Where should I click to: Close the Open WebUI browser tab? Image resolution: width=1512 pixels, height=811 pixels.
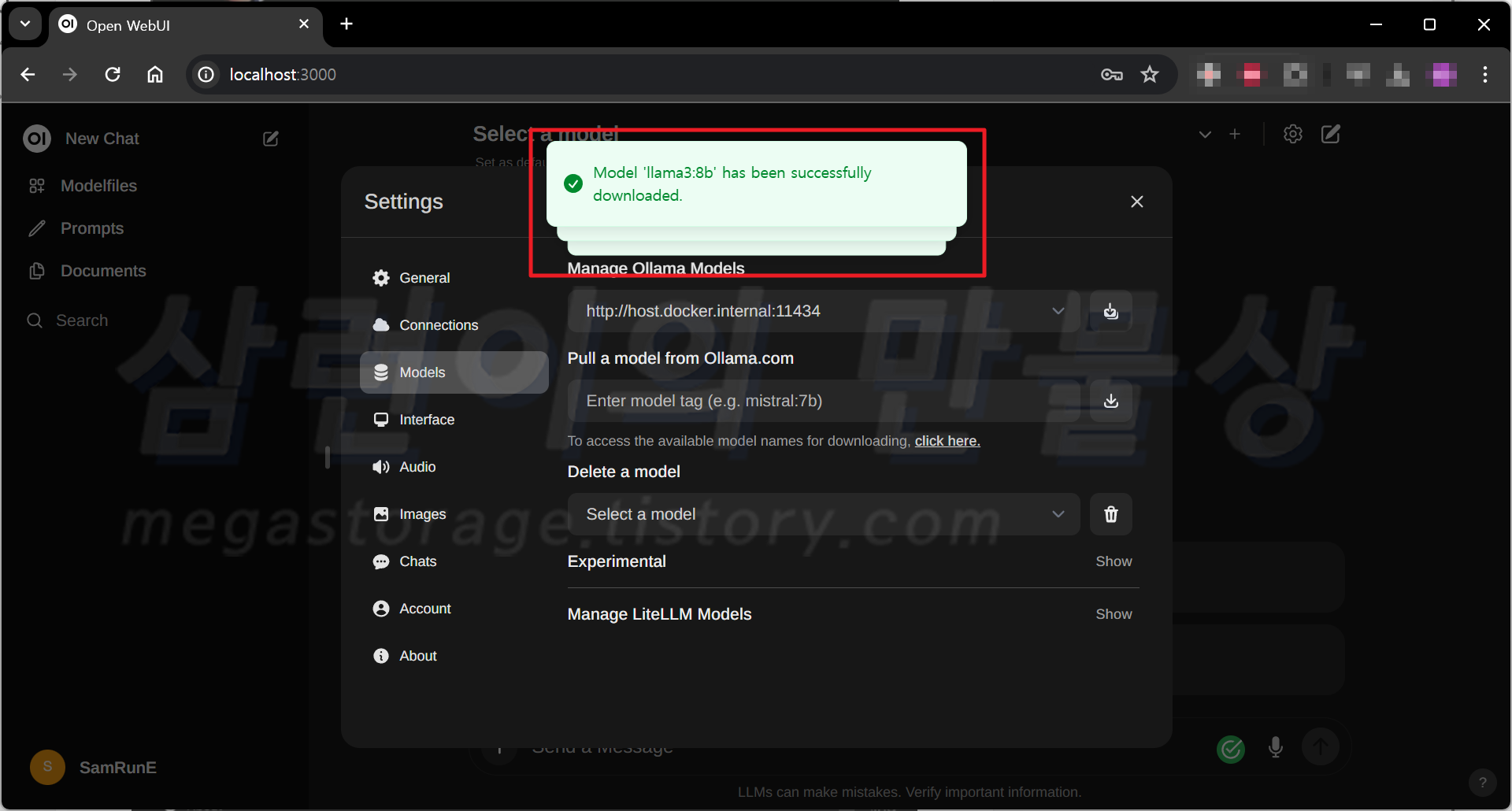coord(304,24)
